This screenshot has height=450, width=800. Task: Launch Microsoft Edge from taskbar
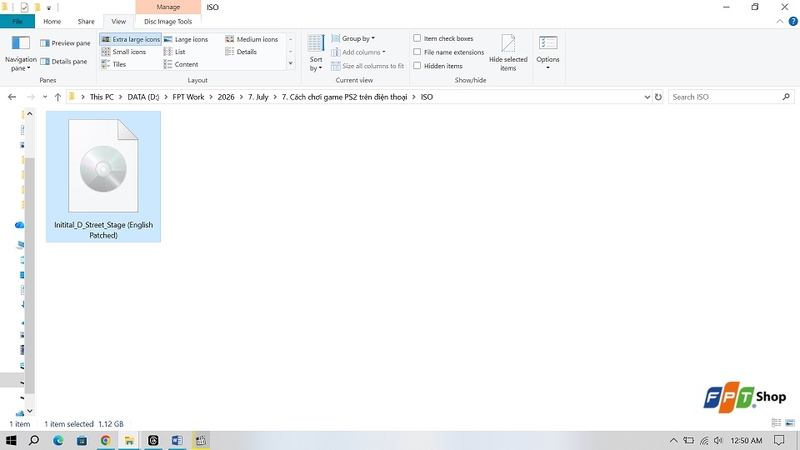click(58, 440)
